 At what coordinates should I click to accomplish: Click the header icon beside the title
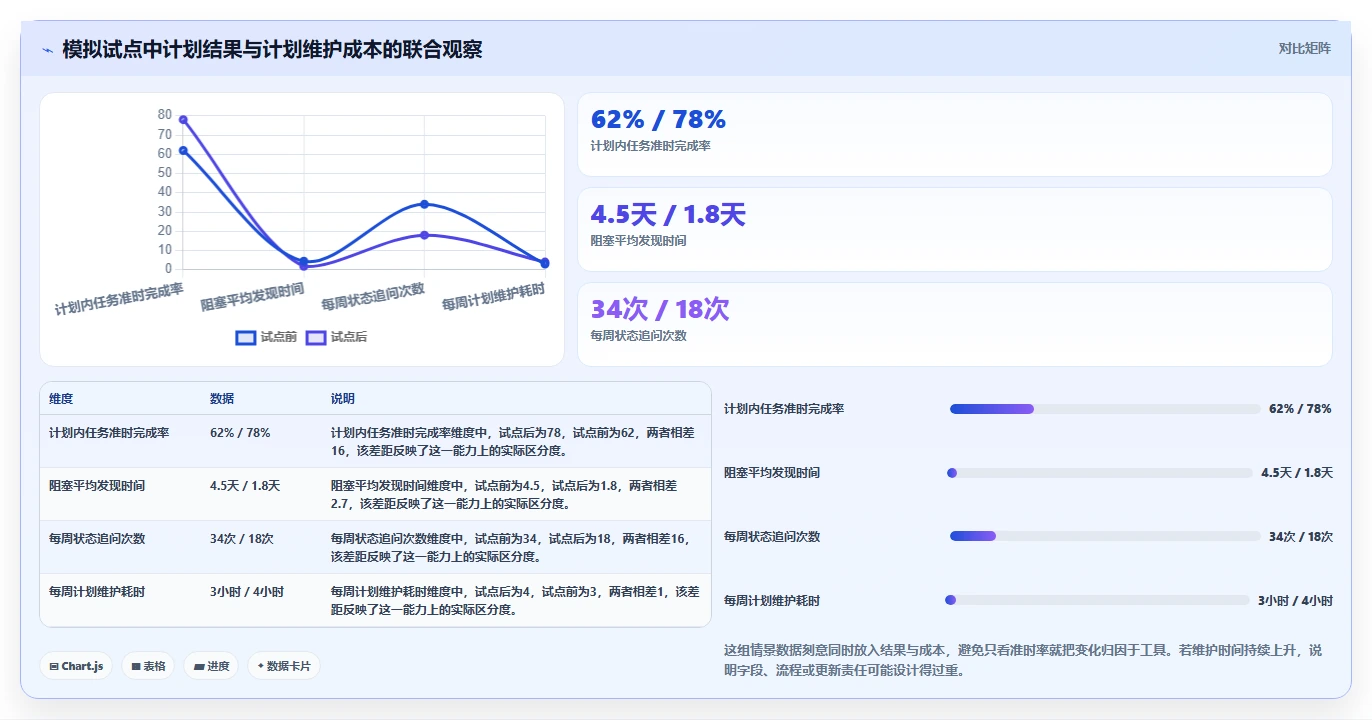(x=48, y=50)
